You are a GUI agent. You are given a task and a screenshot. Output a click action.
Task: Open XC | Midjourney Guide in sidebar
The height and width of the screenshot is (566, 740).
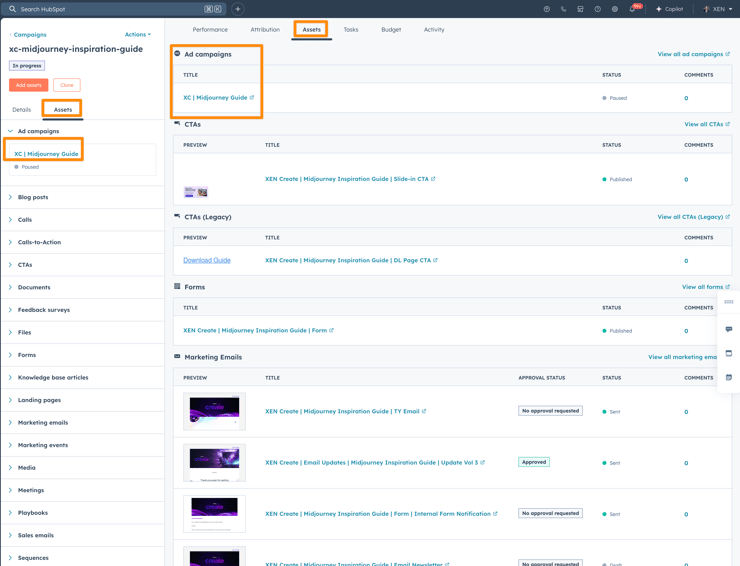[46, 154]
